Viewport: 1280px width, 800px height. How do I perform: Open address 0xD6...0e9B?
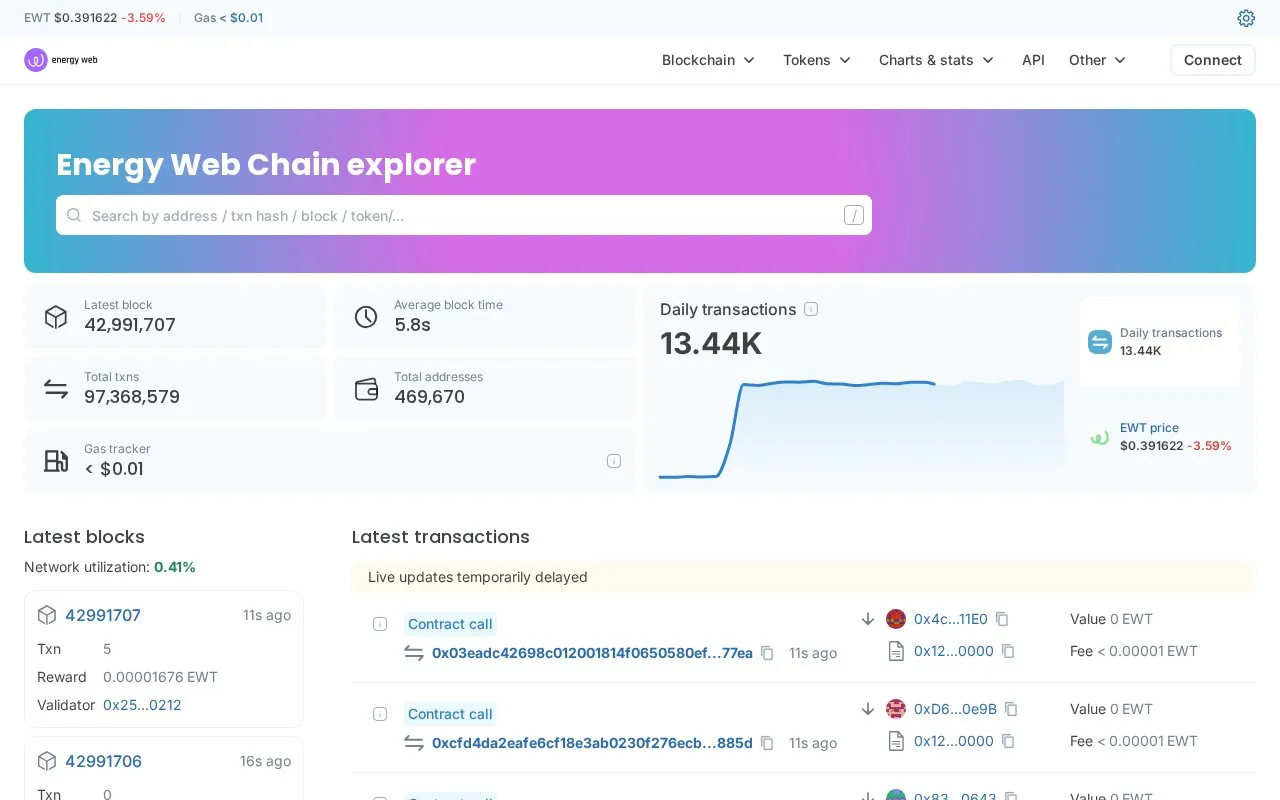point(955,709)
